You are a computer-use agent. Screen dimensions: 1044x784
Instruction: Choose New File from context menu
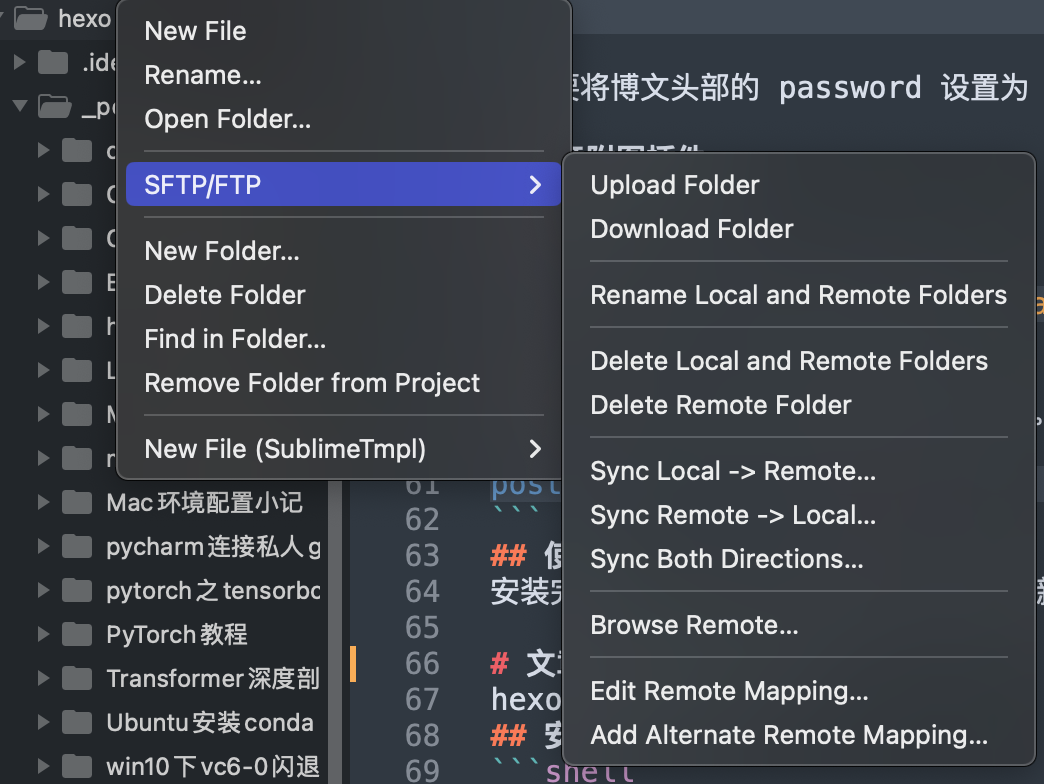click(195, 31)
